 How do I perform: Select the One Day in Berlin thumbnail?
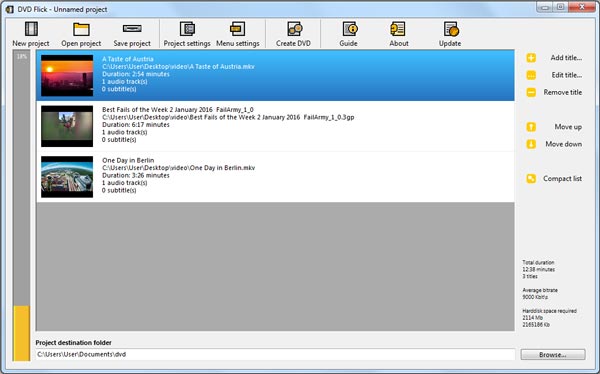67,177
